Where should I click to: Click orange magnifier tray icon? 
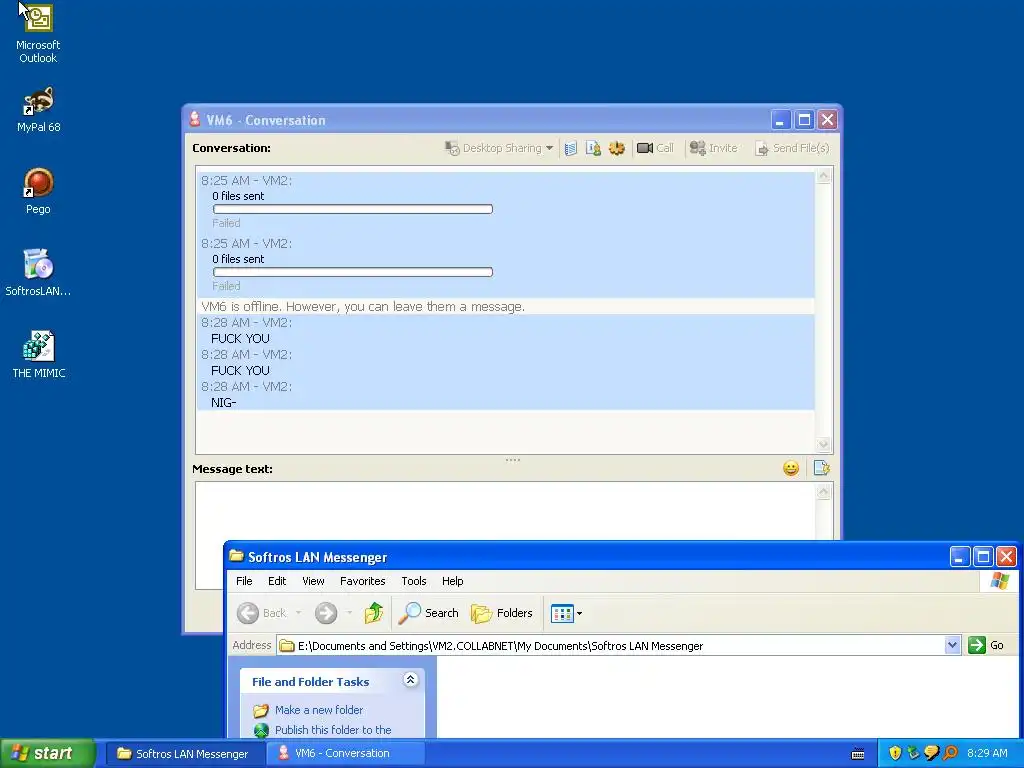pos(950,754)
